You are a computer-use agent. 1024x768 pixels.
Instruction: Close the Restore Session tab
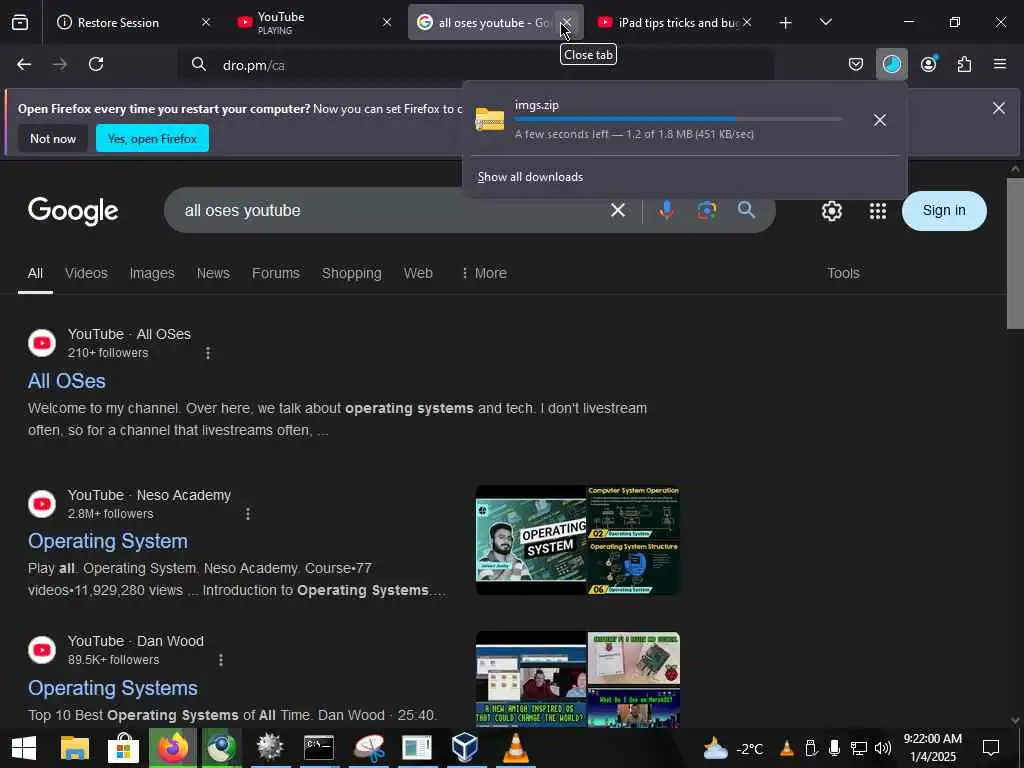[206, 22]
